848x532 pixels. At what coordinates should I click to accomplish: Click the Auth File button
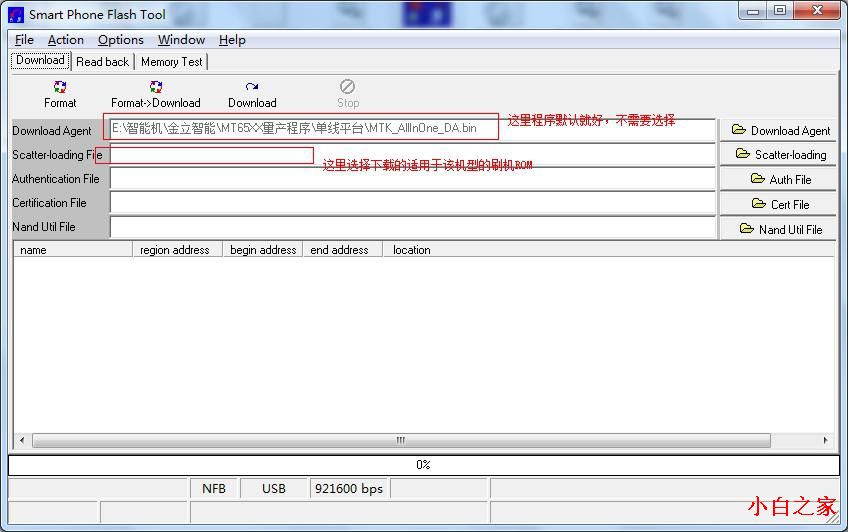point(778,179)
